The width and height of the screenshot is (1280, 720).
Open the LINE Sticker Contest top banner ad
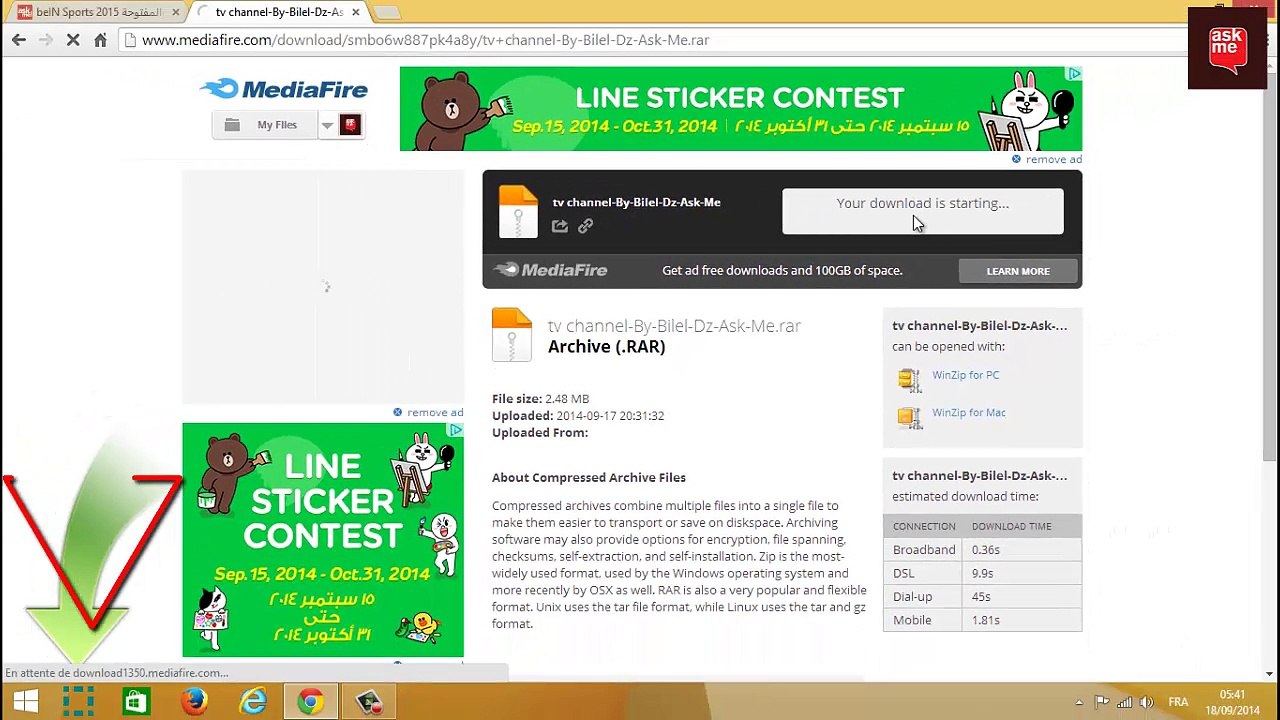pos(740,109)
